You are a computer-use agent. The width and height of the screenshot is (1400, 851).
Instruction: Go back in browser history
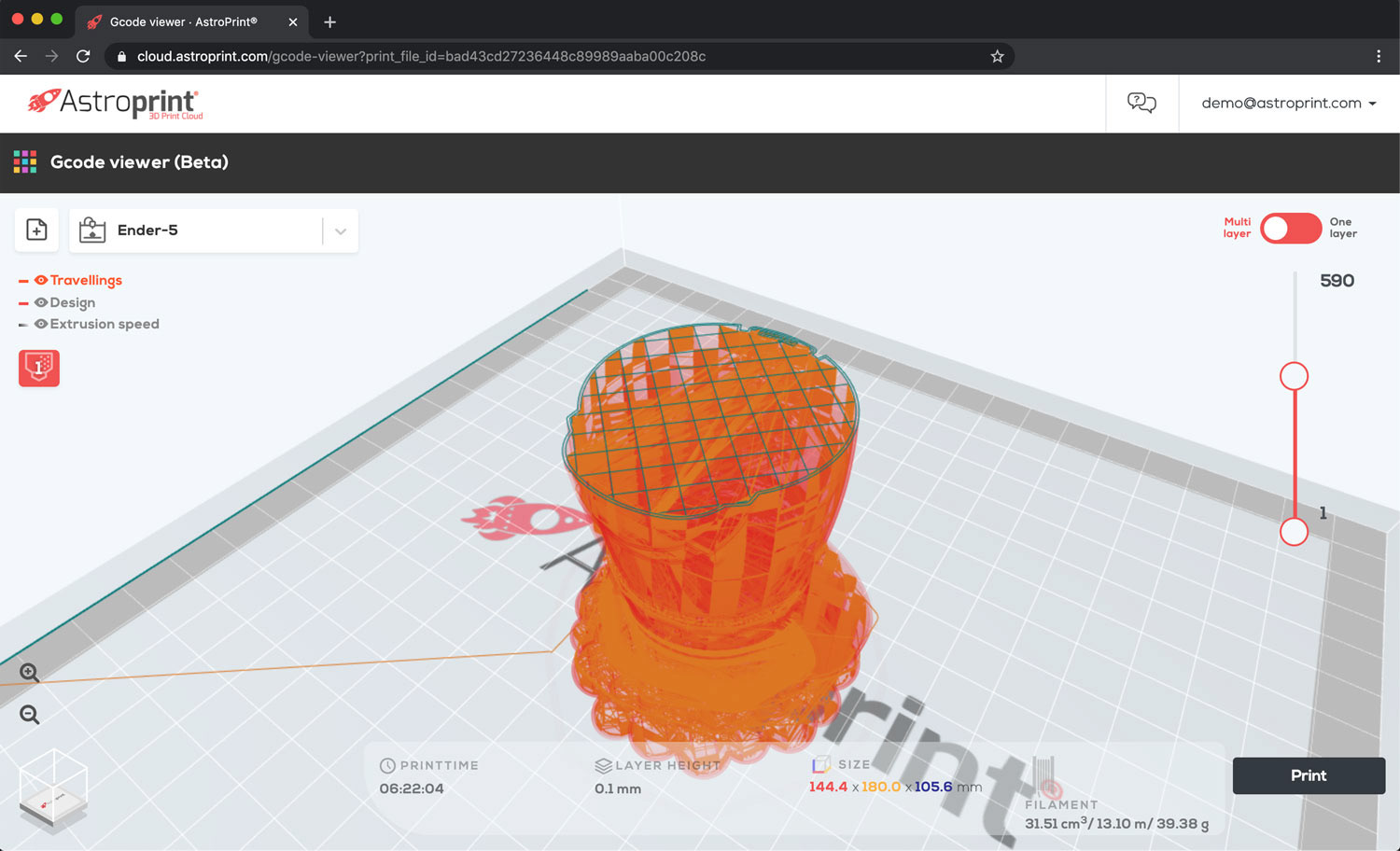21,56
